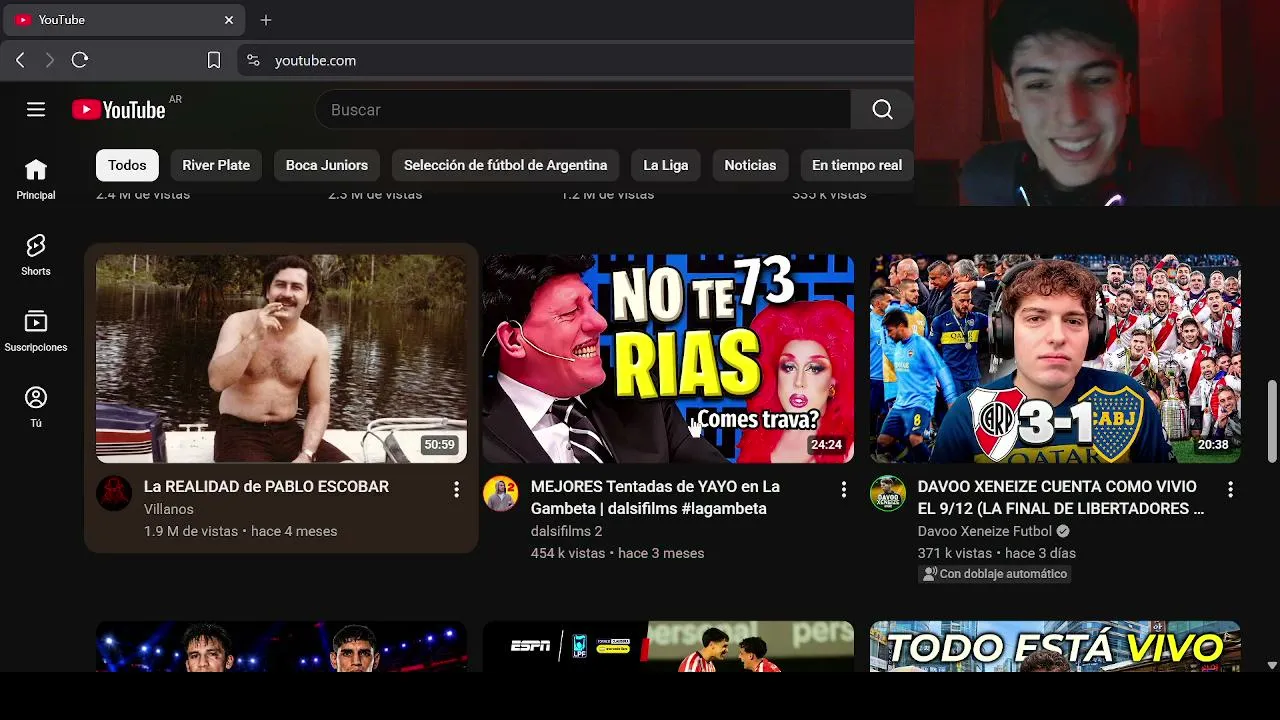Close the YouTube browser tab
This screenshot has width=1280, height=720.
click(229, 20)
